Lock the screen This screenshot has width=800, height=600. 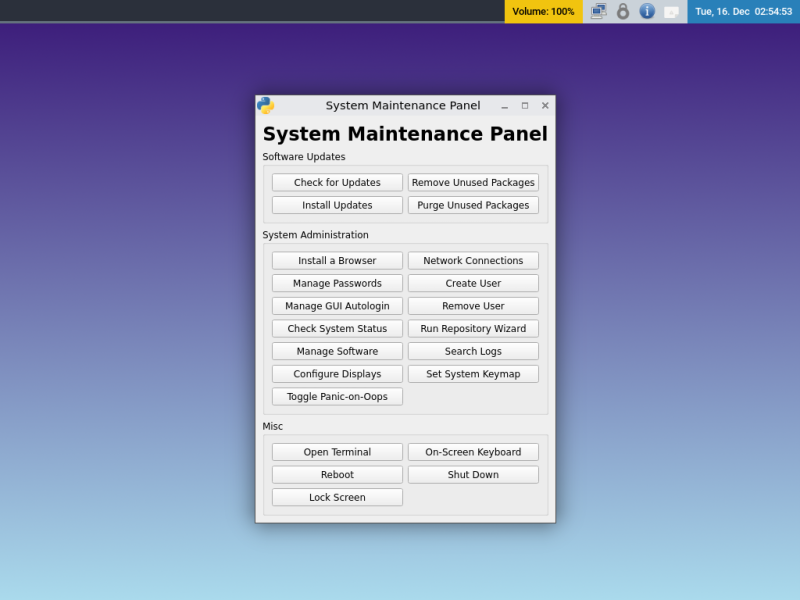pos(337,497)
